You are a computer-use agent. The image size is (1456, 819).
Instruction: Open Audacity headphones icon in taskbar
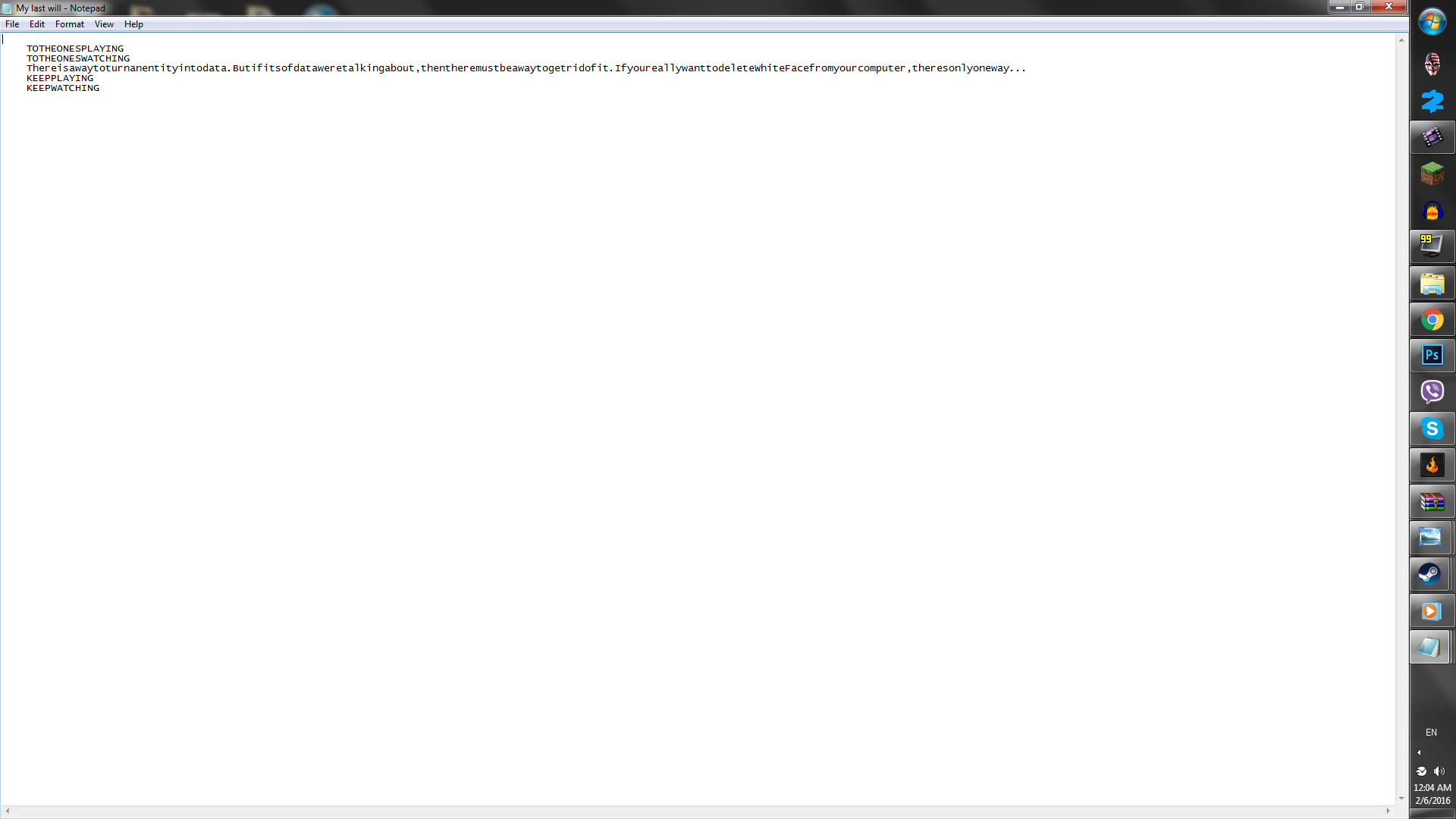click(x=1432, y=211)
